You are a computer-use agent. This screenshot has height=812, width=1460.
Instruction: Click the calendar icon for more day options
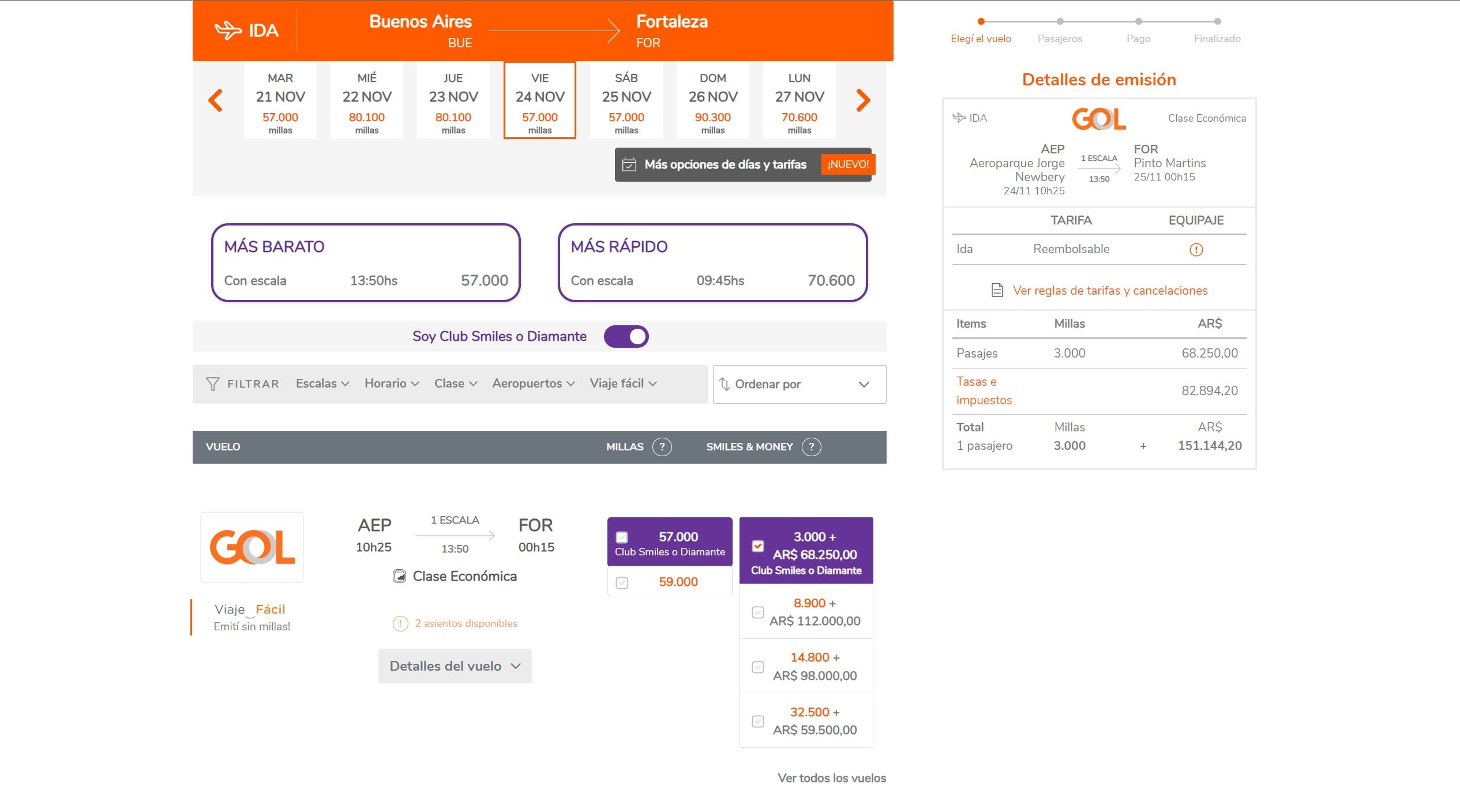pyautogui.click(x=629, y=165)
